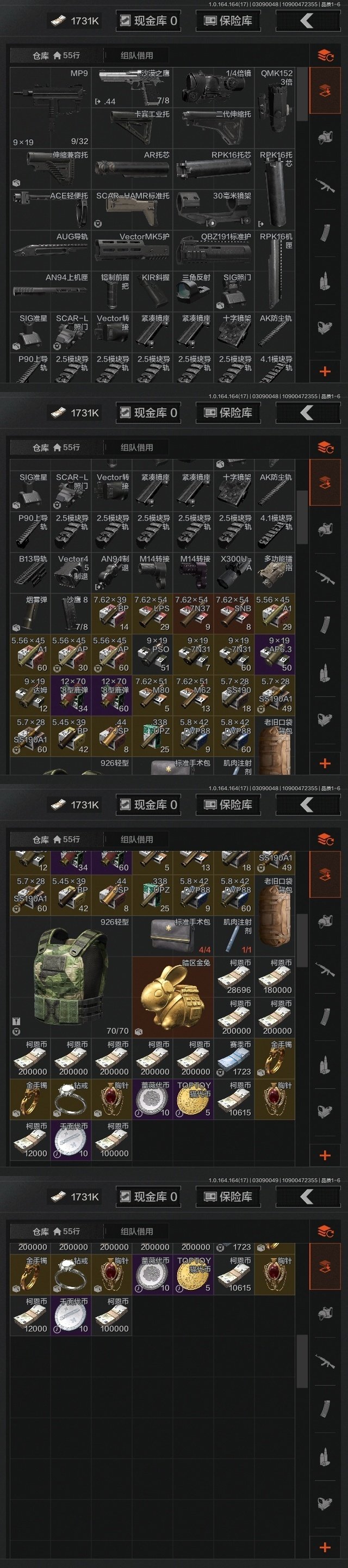Pick the 多功能辅指 tactical device
This screenshot has height=1568, width=348.
275,572
